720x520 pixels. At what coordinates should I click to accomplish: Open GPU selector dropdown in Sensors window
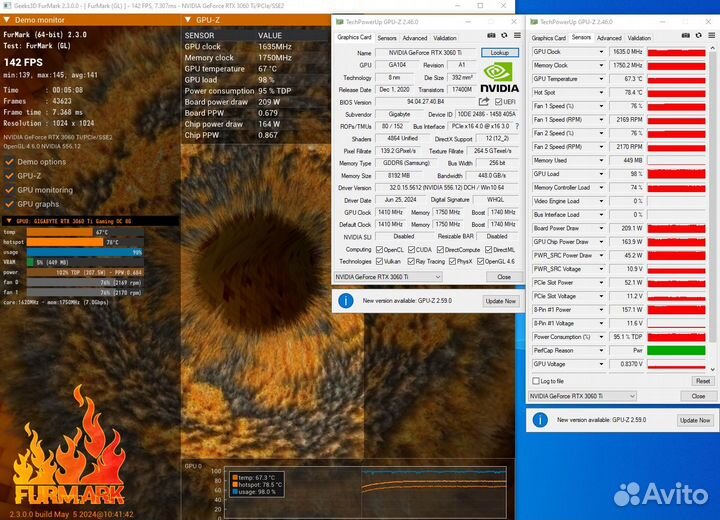(x=582, y=396)
